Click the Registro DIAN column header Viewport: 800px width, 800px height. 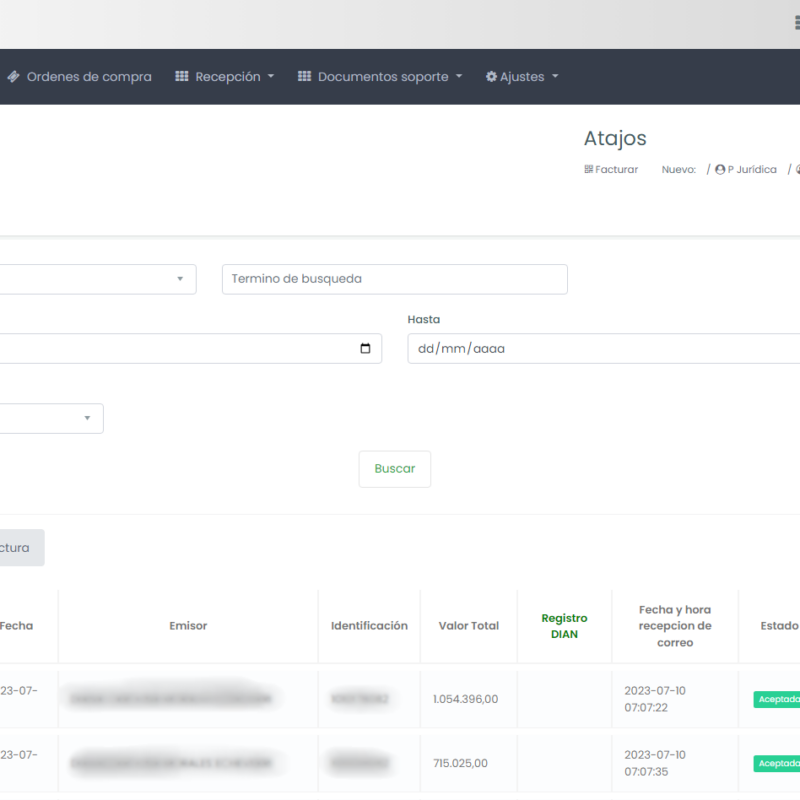coord(564,626)
